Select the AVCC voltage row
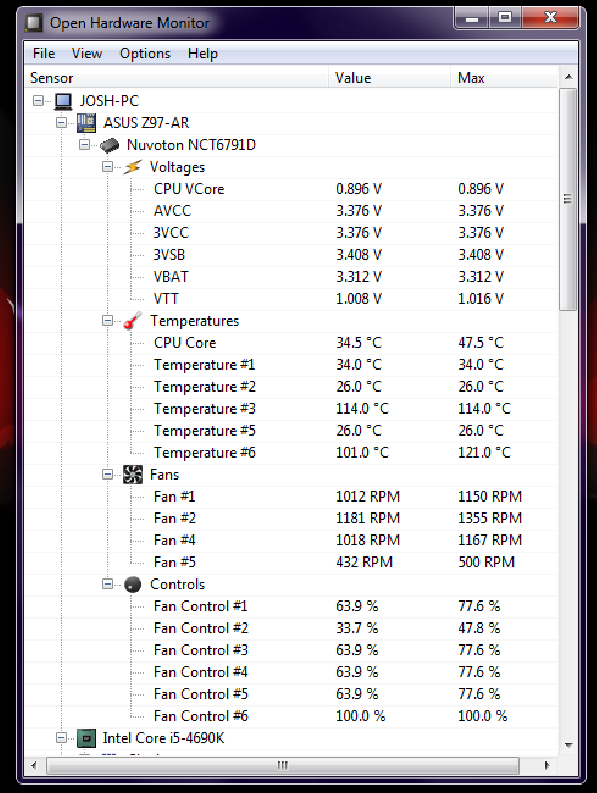 [x=292, y=211]
